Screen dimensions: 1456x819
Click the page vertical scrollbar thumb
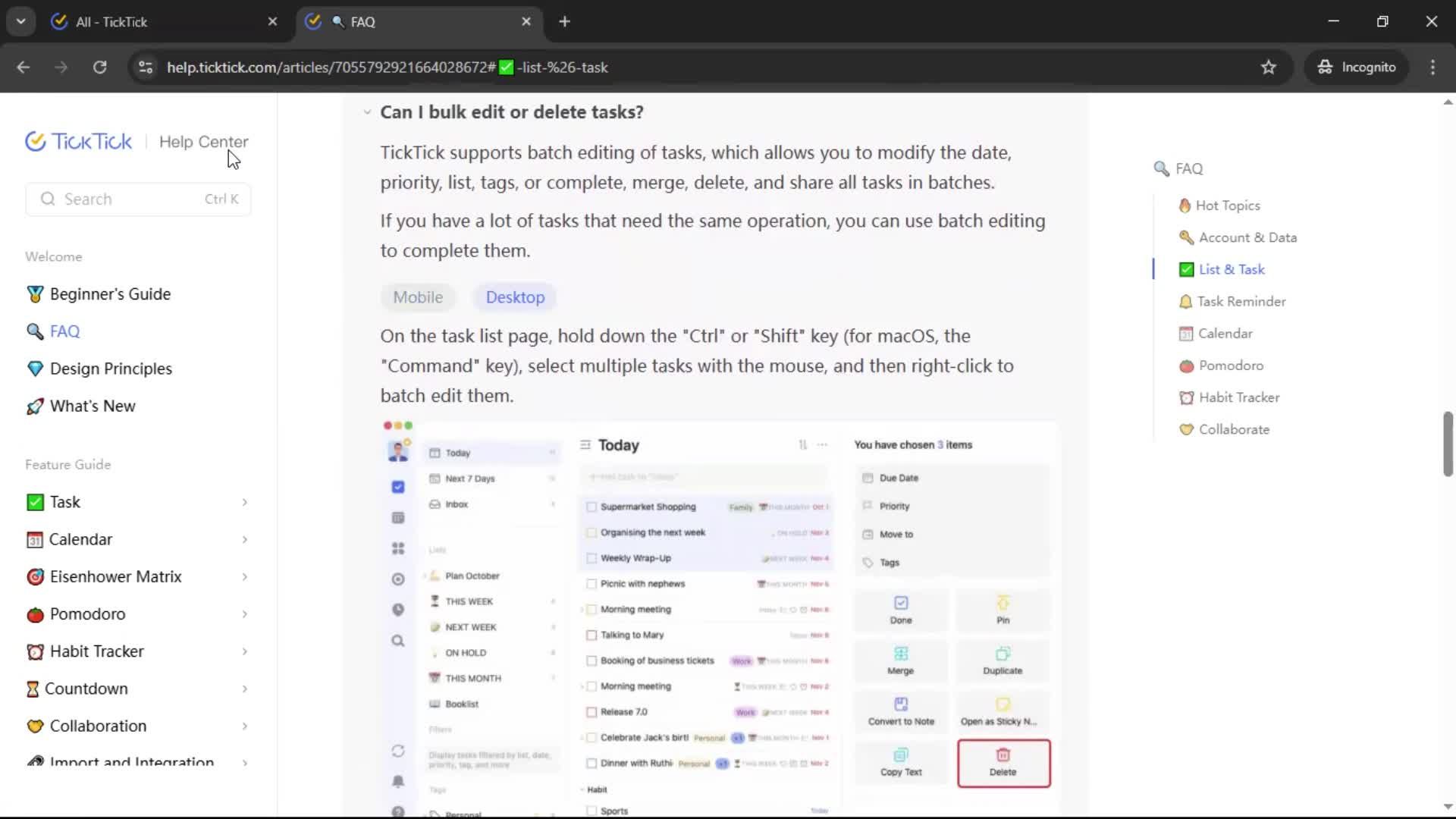[x=1447, y=444]
